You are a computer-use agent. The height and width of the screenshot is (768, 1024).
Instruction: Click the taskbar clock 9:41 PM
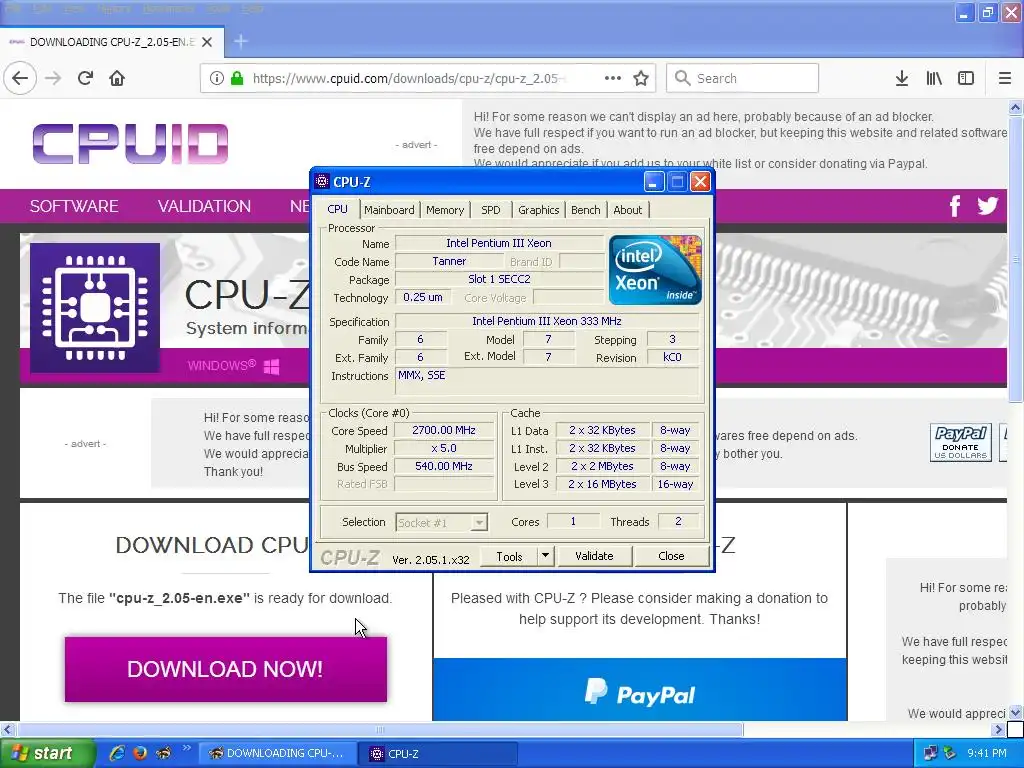(987, 753)
